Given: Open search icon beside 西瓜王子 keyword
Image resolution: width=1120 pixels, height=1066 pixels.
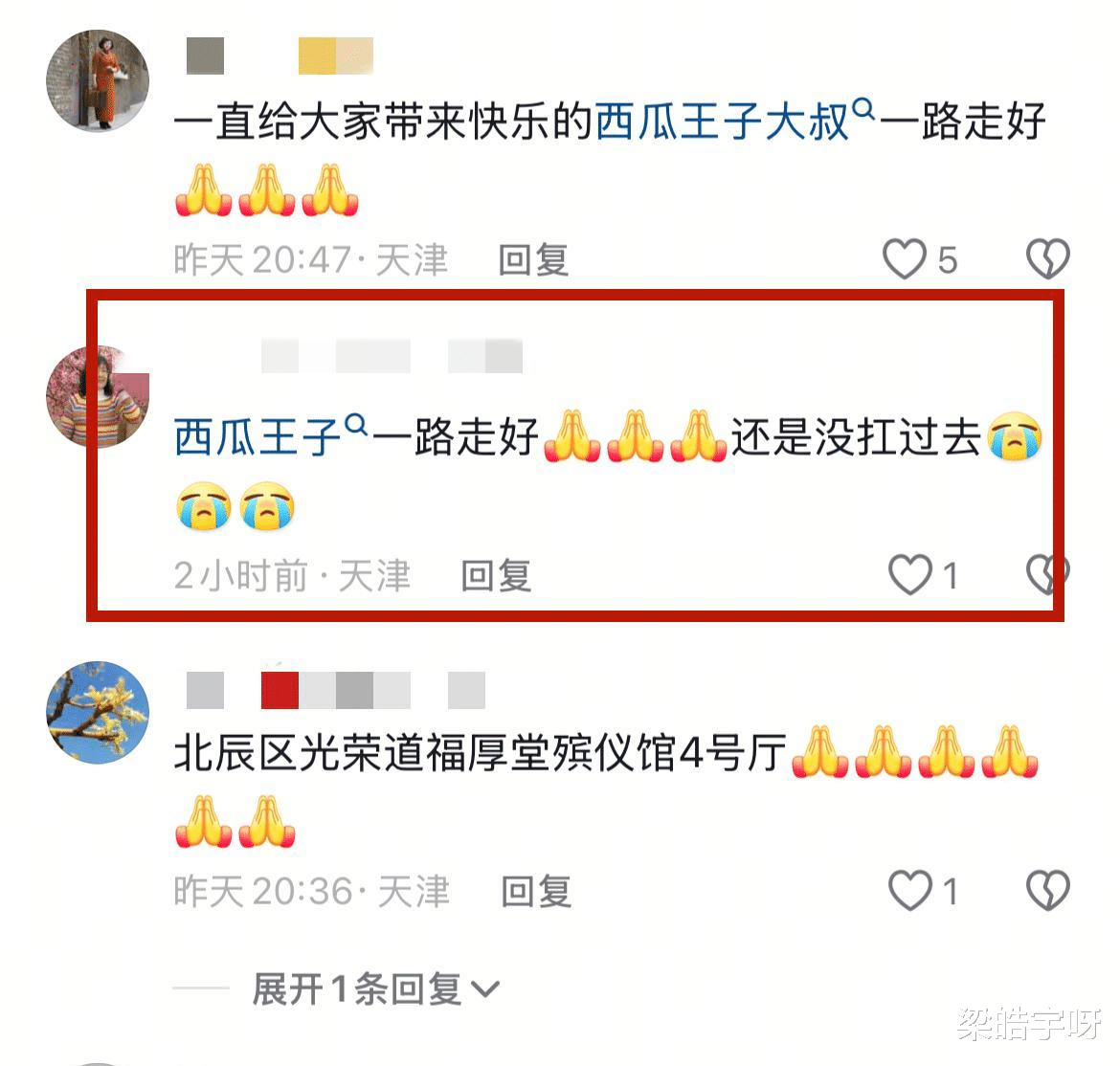Looking at the screenshot, I should pos(356,426).
